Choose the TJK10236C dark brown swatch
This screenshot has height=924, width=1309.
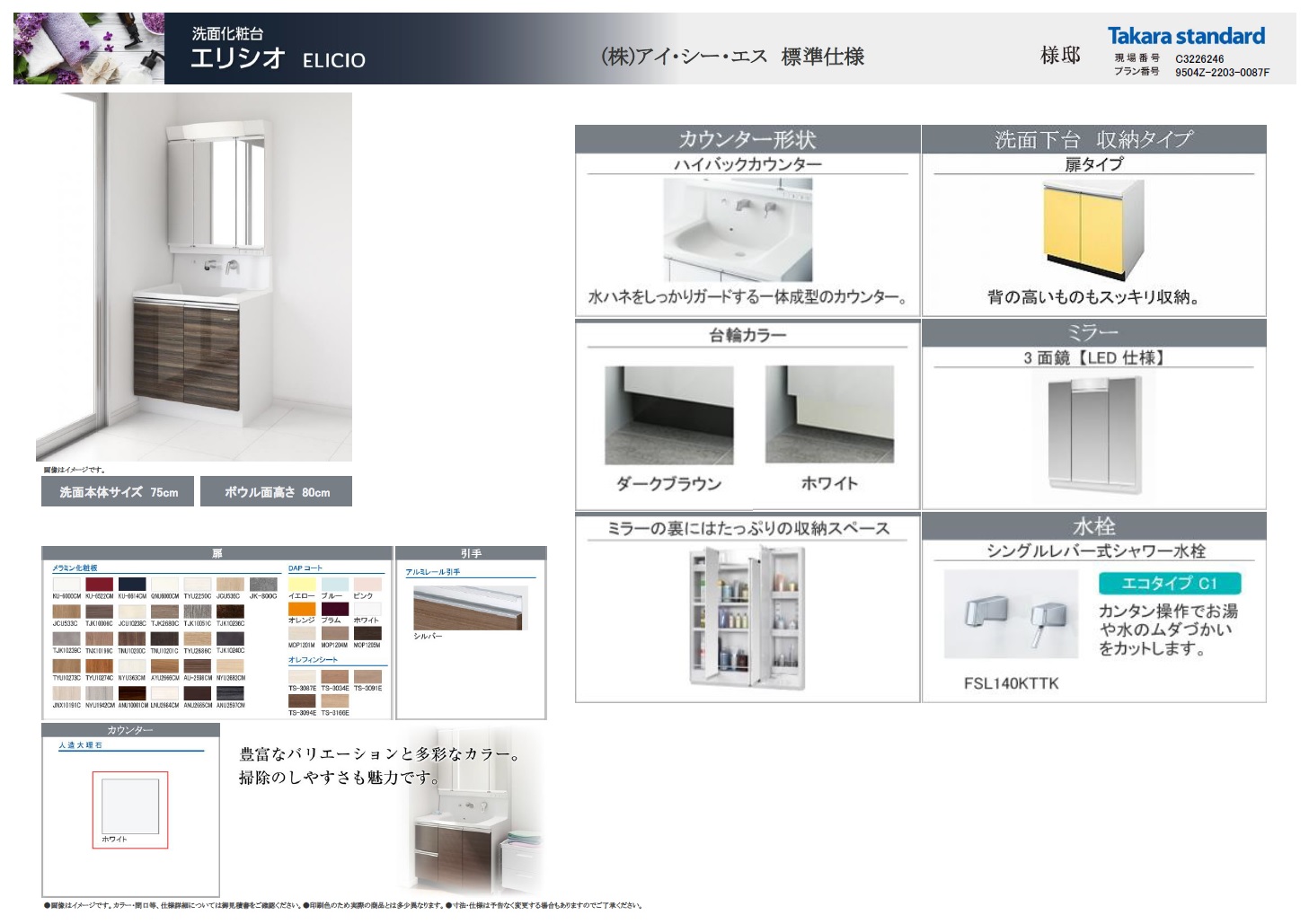tap(230, 612)
